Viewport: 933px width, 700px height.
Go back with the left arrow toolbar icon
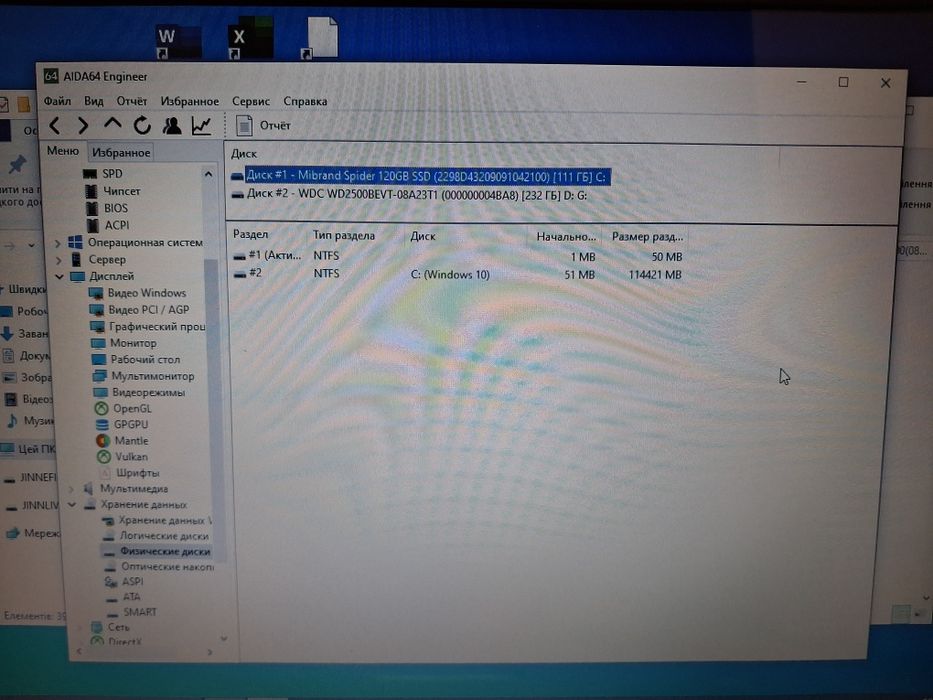click(55, 126)
